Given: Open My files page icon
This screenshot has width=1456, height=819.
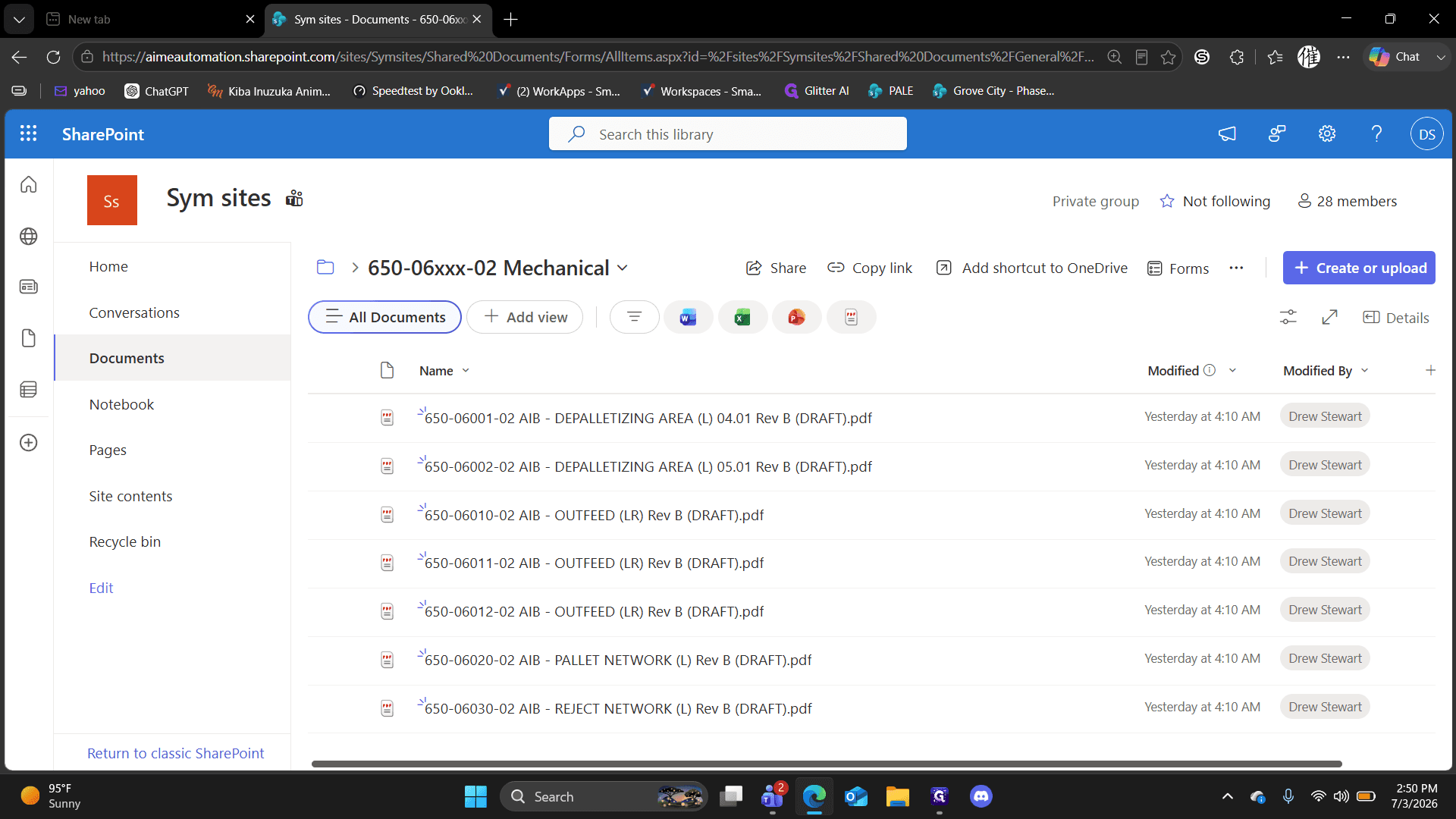Looking at the screenshot, I should [29, 338].
